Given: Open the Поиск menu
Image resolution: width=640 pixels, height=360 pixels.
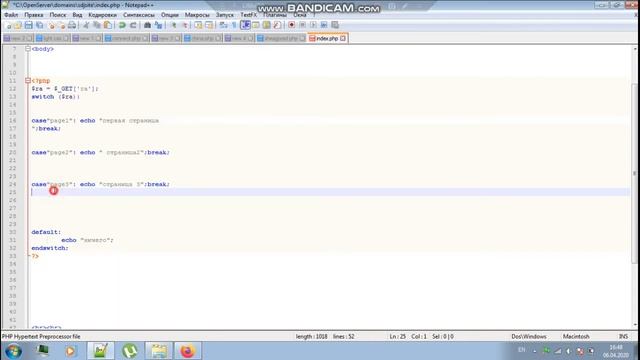Looking at the screenshot, I should click(58, 15).
